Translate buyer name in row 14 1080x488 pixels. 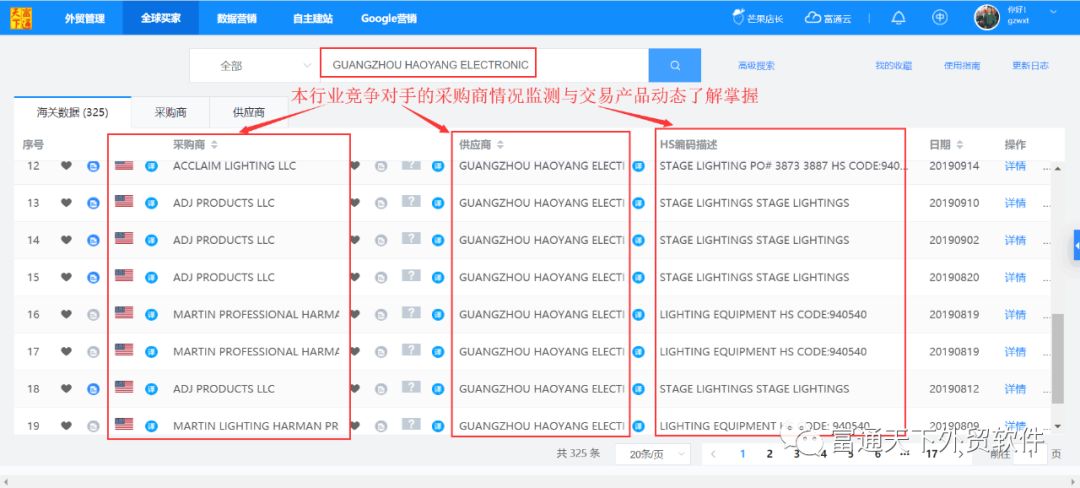click(x=152, y=240)
